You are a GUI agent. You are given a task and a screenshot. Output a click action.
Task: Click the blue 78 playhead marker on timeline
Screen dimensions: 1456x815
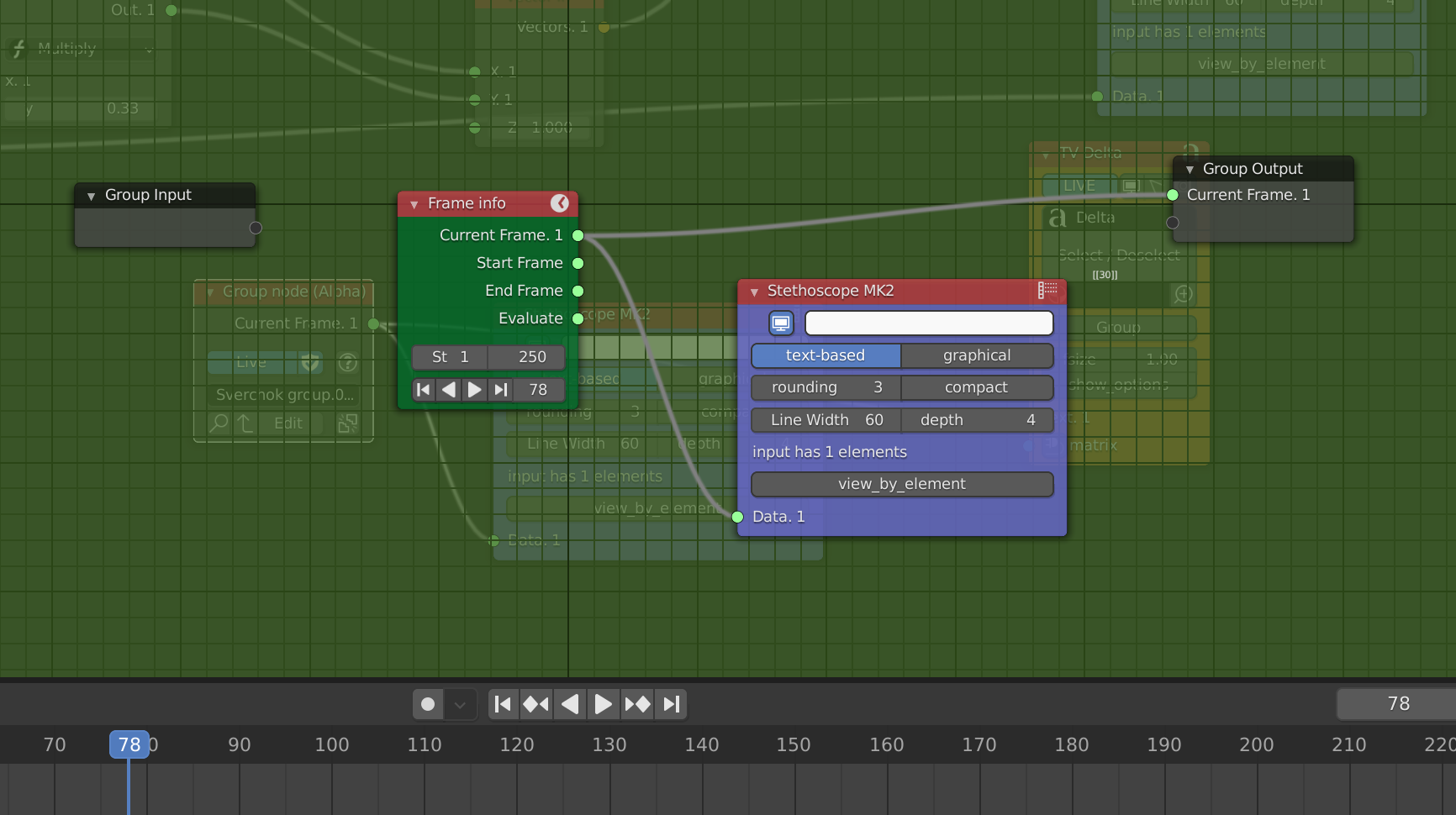pos(129,744)
